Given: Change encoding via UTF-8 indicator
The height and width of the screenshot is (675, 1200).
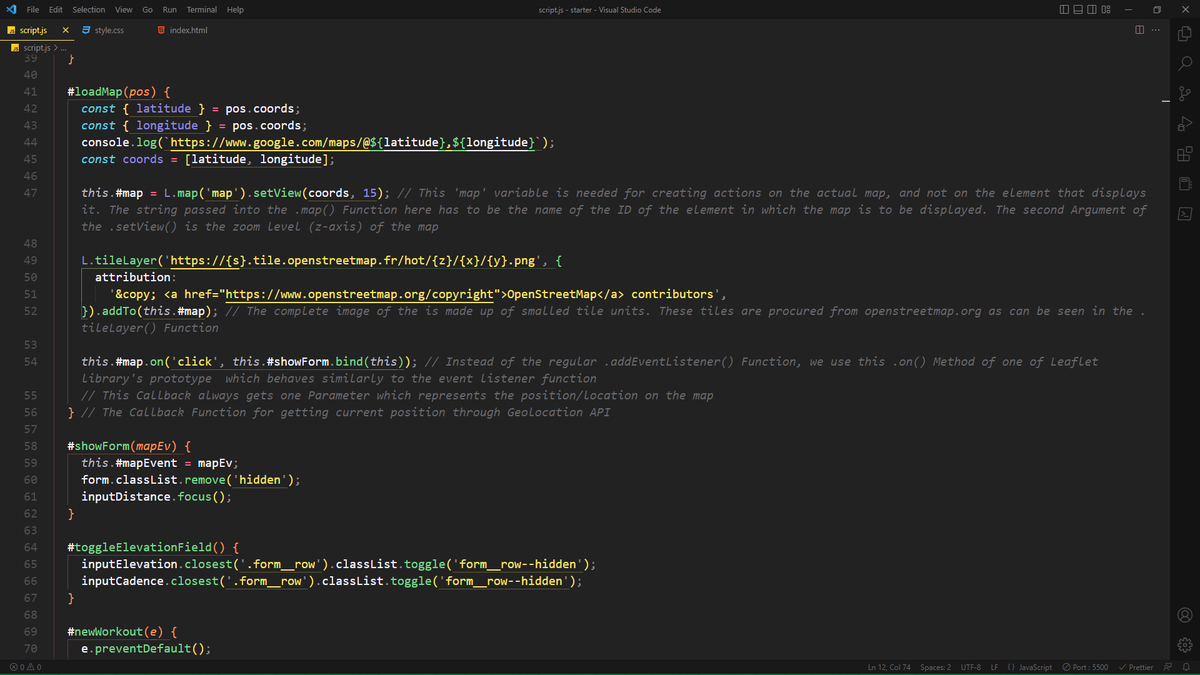Looking at the screenshot, I should (x=971, y=667).
